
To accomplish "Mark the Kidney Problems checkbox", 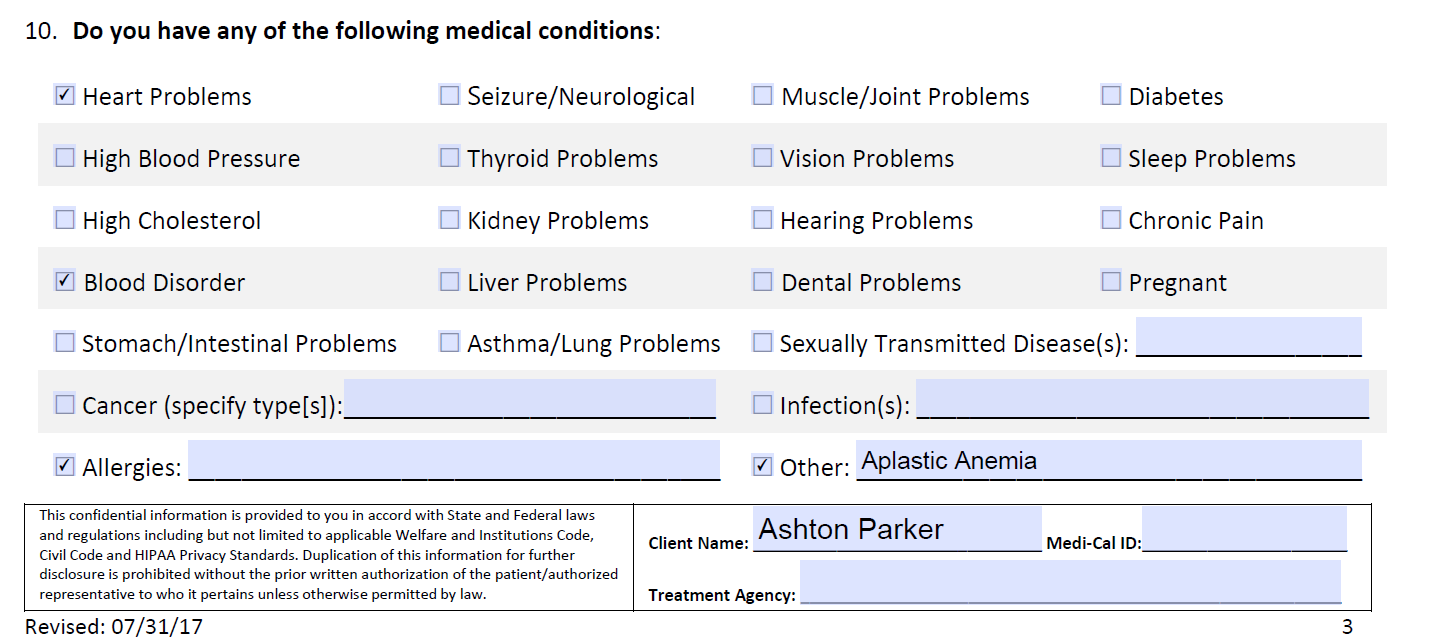I will 450,220.
